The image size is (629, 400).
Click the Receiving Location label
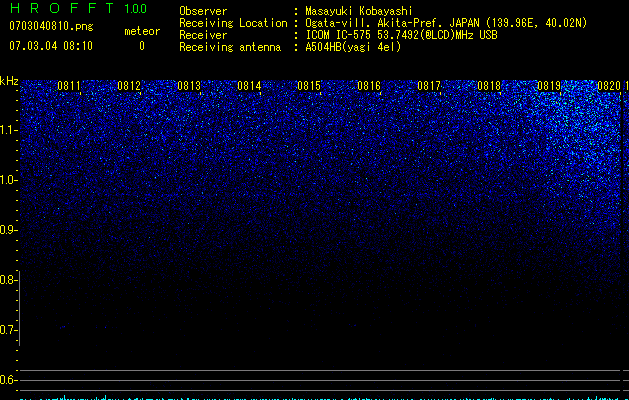233,23
